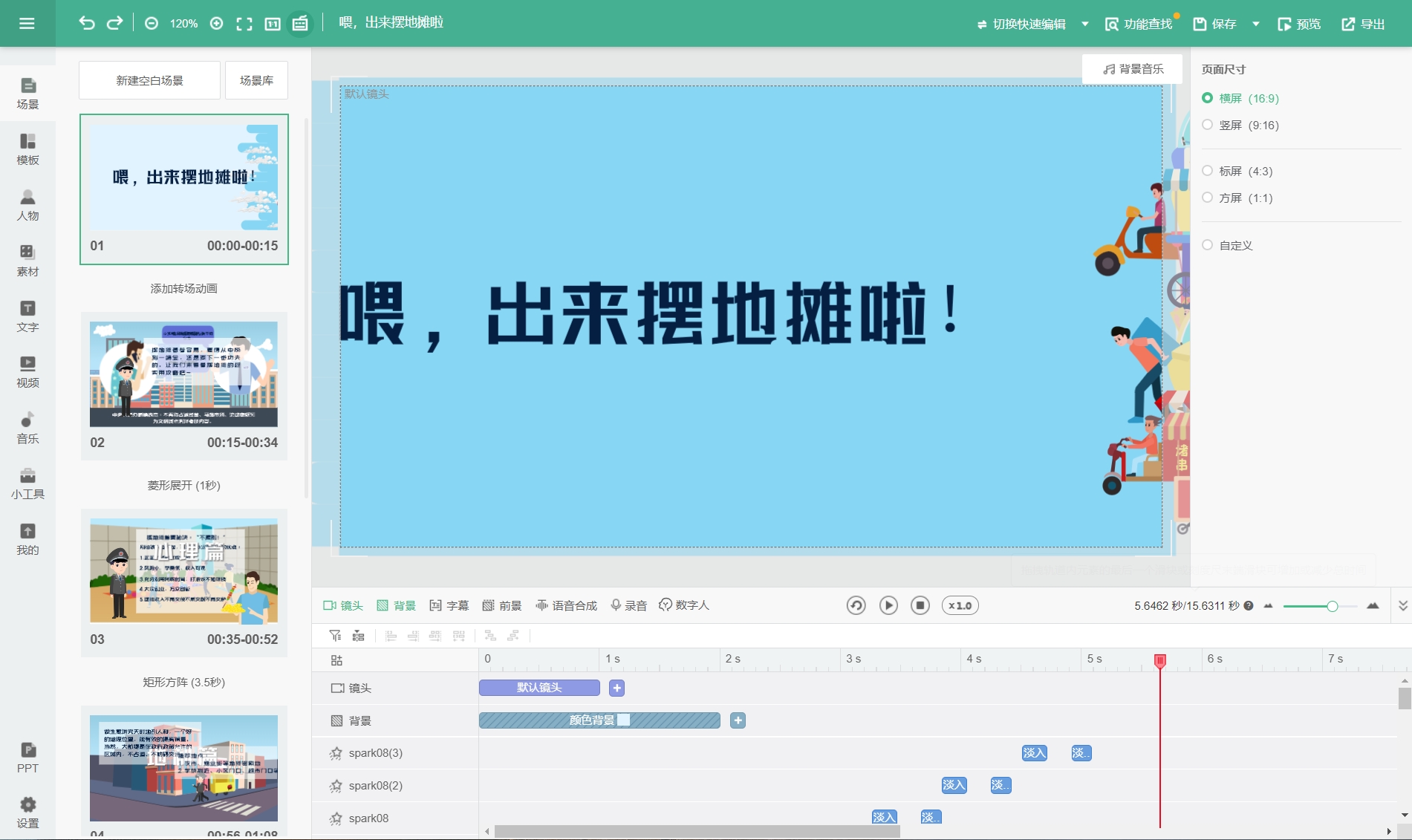
Task: Click 功能查找 button
Action: (x=1139, y=24)
